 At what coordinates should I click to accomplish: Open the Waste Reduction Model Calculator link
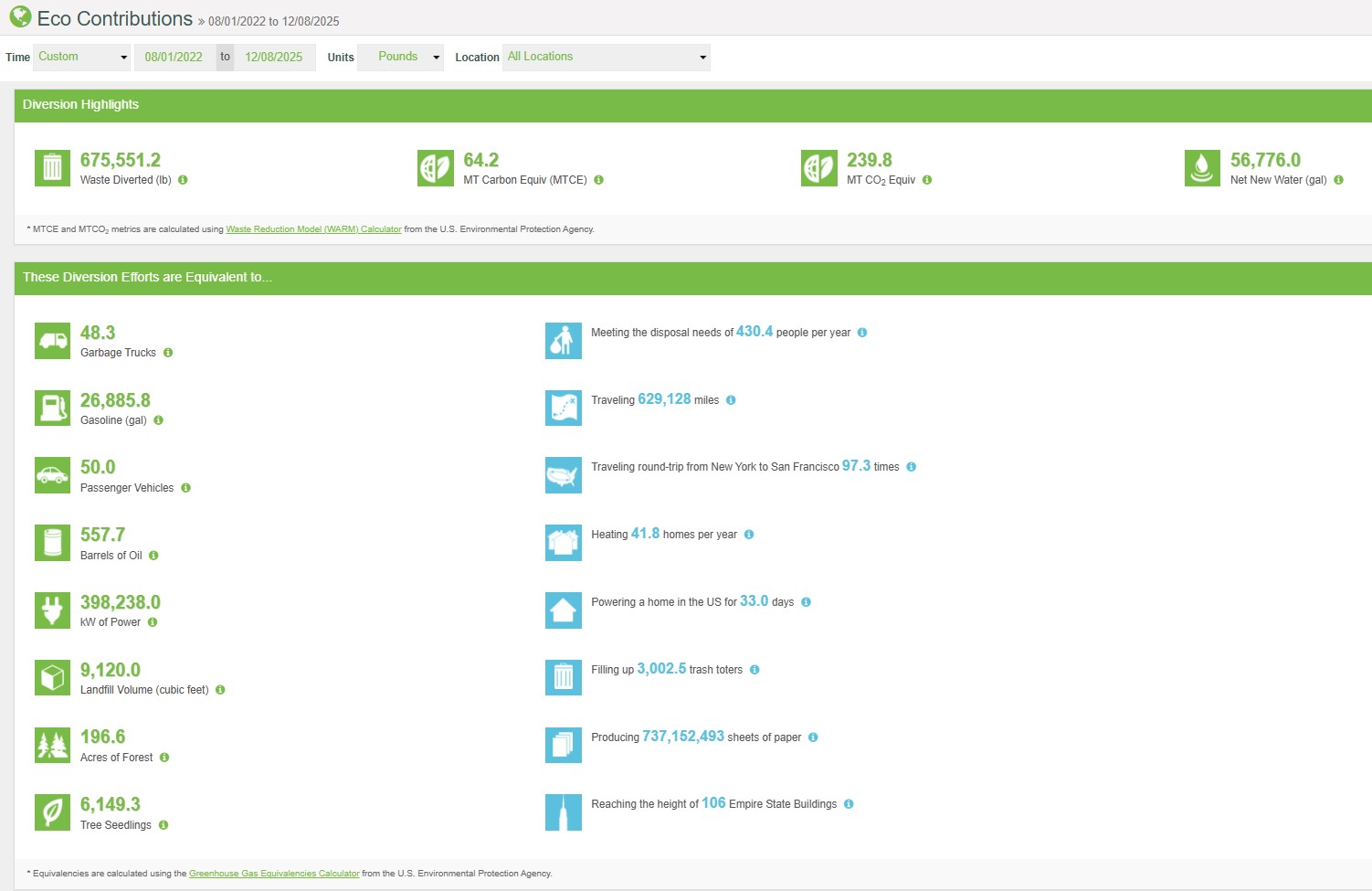[x=313, y=229]
